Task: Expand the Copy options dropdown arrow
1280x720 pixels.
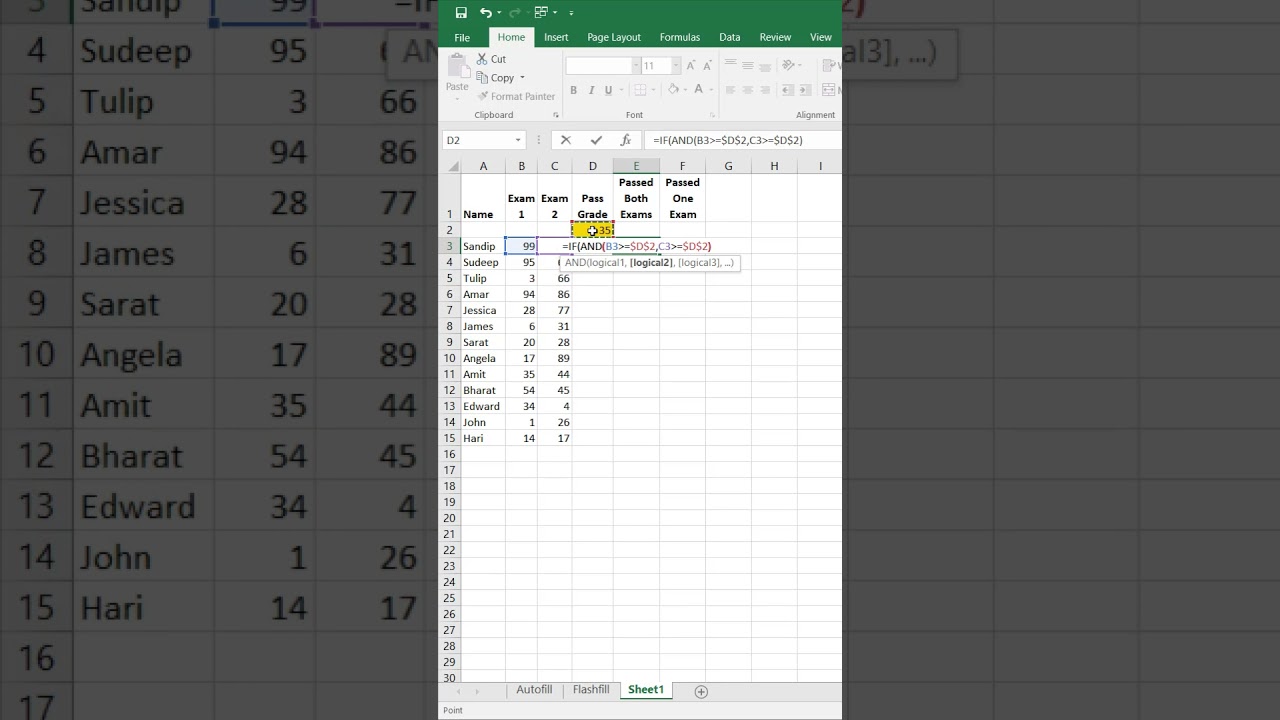Action: 522,78
